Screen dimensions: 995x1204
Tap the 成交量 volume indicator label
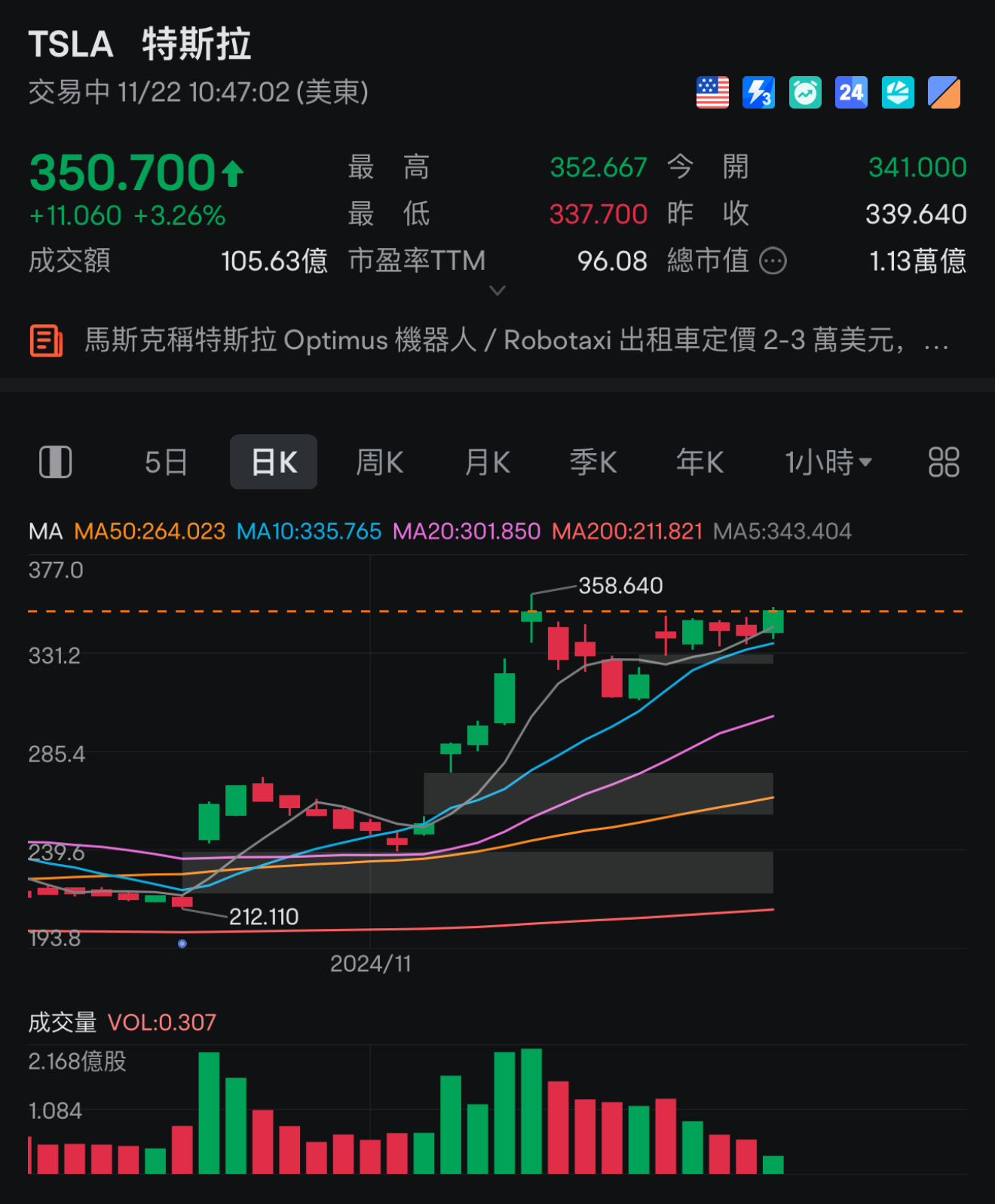63,1022
